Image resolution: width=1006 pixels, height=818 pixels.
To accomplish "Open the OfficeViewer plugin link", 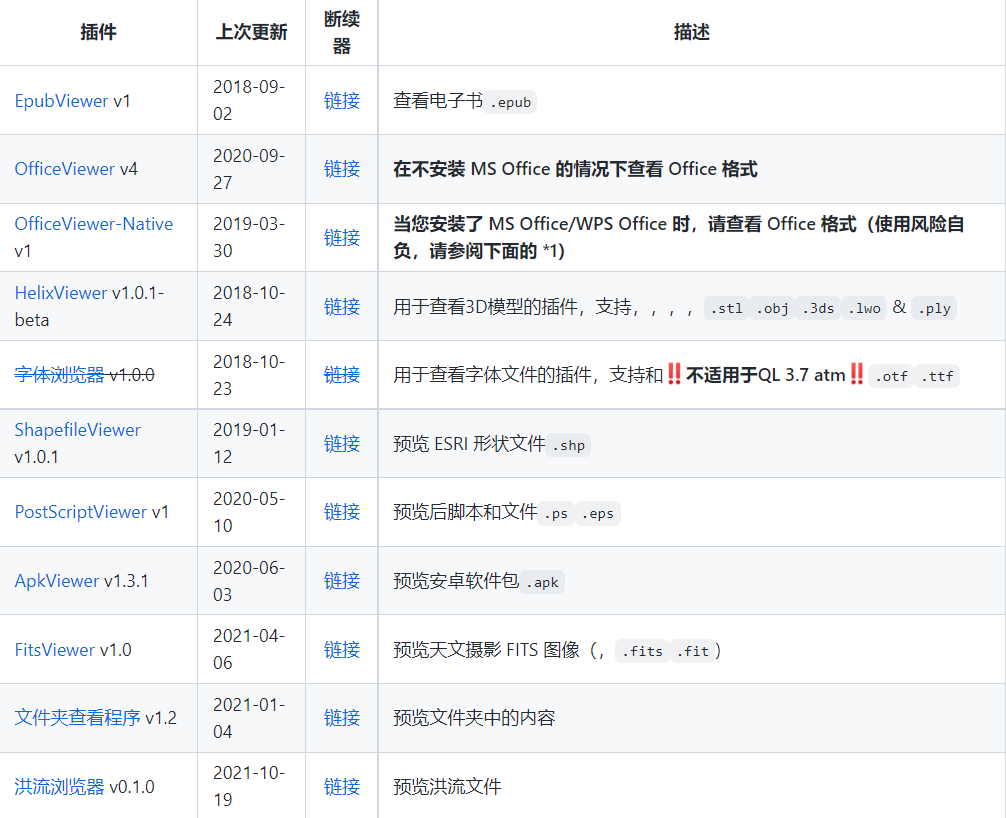I will [64, 169].
